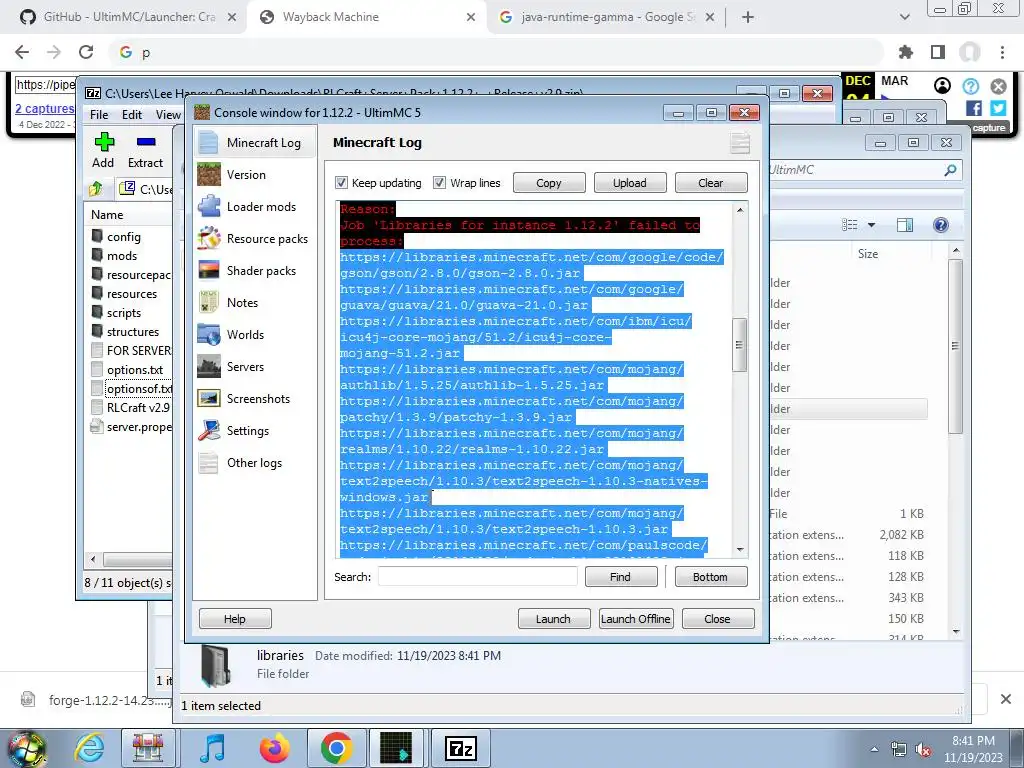Open the Version page
The width and height of the screenshot is (1024, 768).
pyautogui.click(x=246, y=174)
